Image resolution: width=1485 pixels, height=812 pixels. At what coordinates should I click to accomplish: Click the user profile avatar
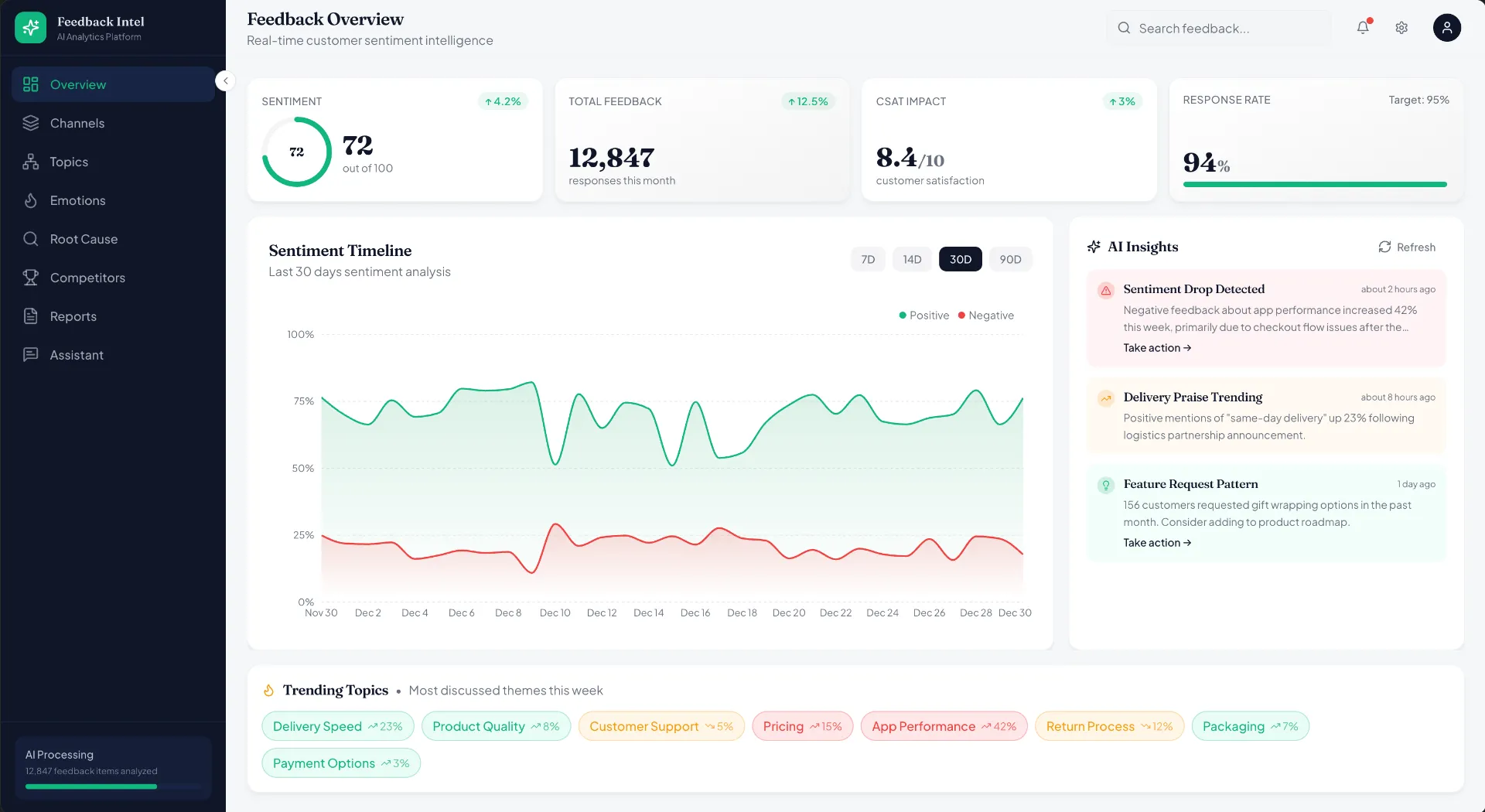point(1446,27)
